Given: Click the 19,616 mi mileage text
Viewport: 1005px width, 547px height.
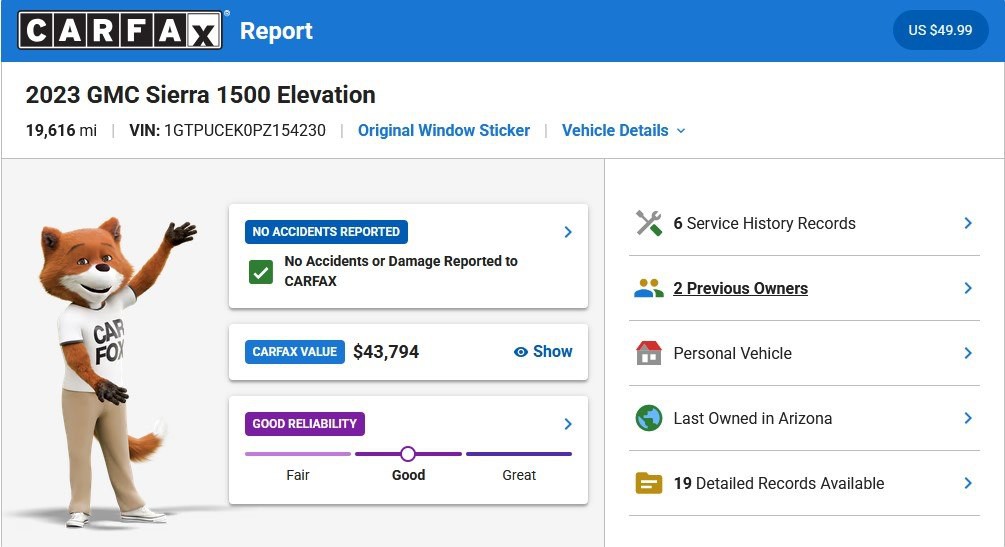Looking at the screenshot, I should [61, 130].
